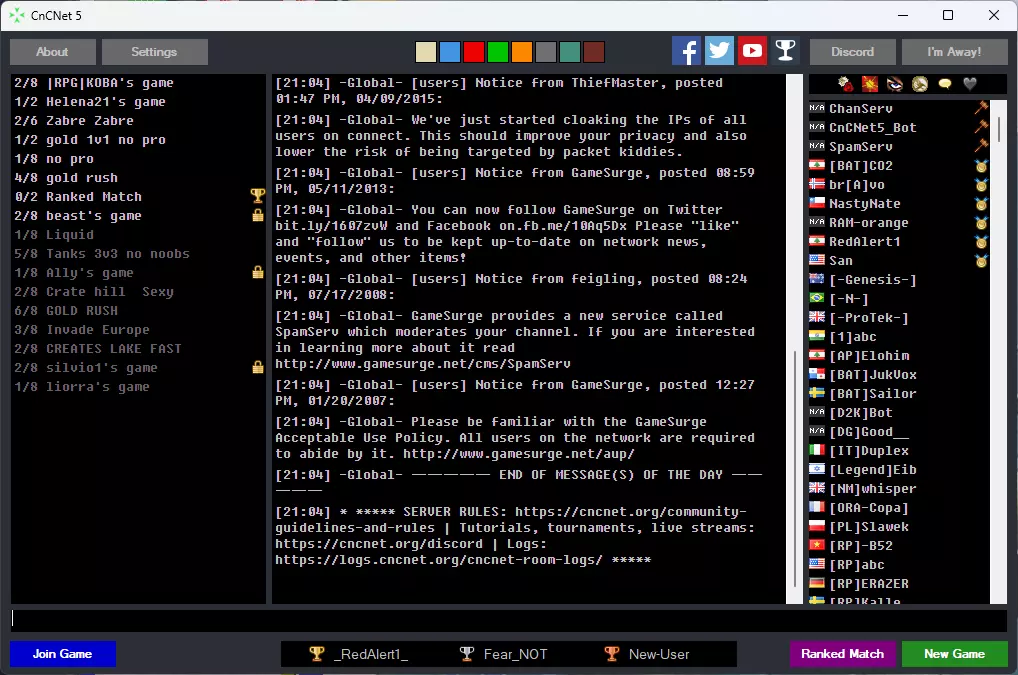The height and width of the screenshot is (675, 1018).
Task: Open the trophy ladder icon in top bar
Action: [x=786, y=51]
